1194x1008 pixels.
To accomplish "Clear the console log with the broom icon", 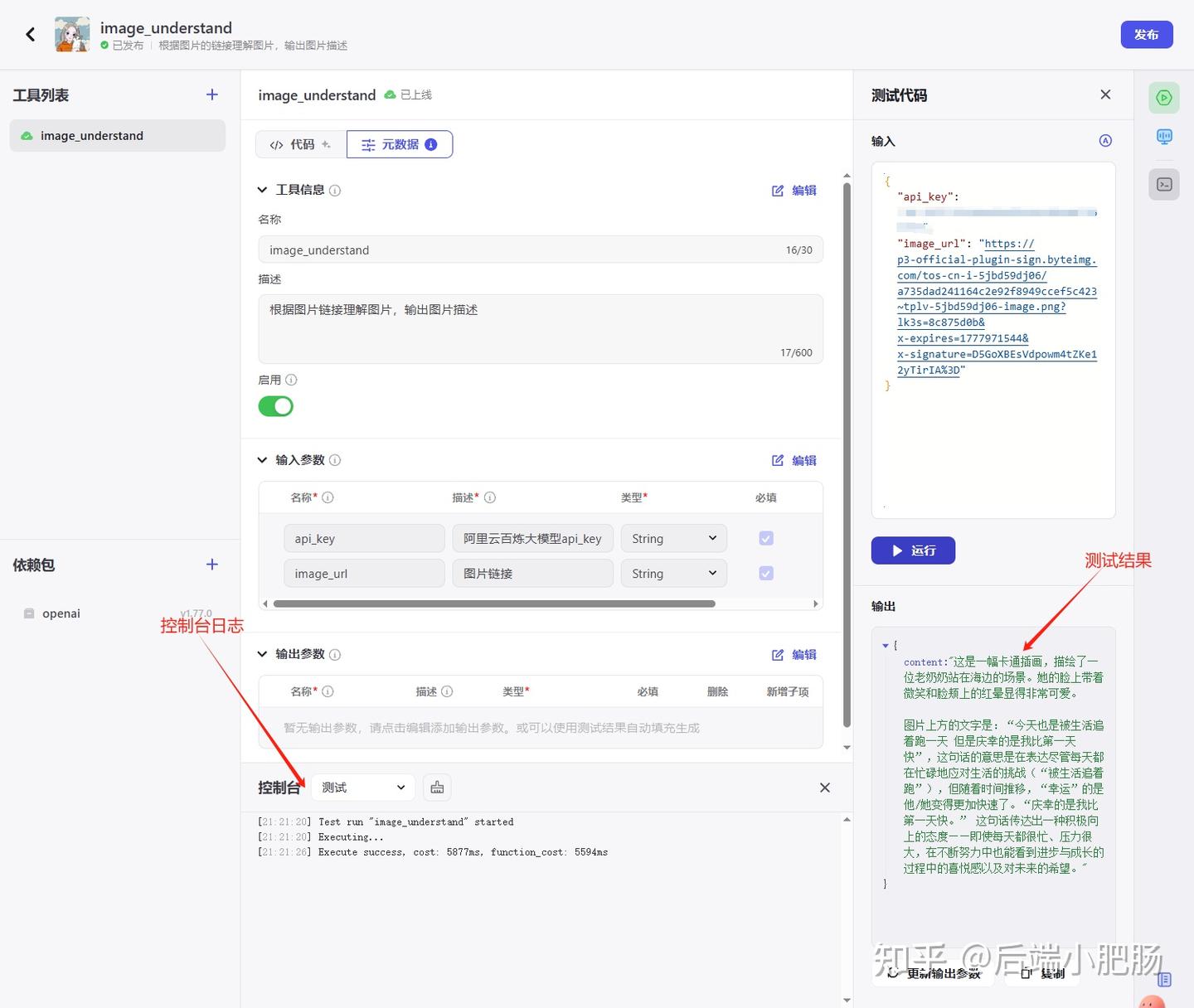I will (437, 787).
